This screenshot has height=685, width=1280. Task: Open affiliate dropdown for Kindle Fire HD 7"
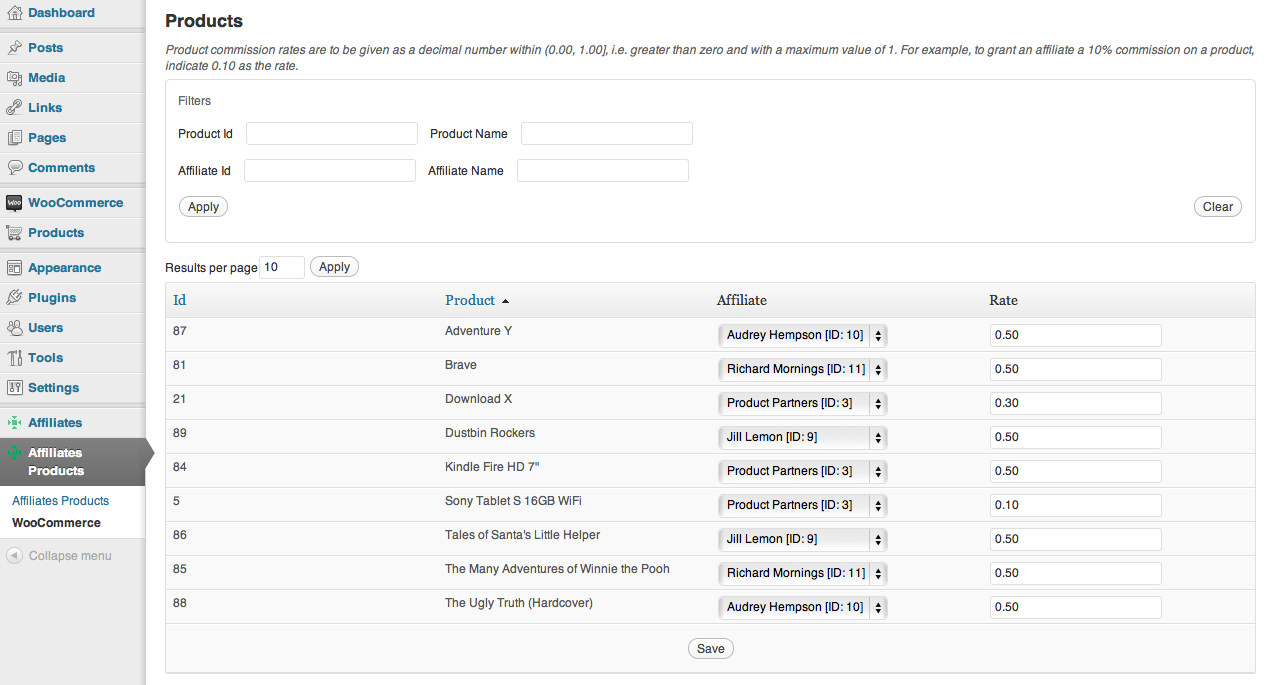click(802, 471)
